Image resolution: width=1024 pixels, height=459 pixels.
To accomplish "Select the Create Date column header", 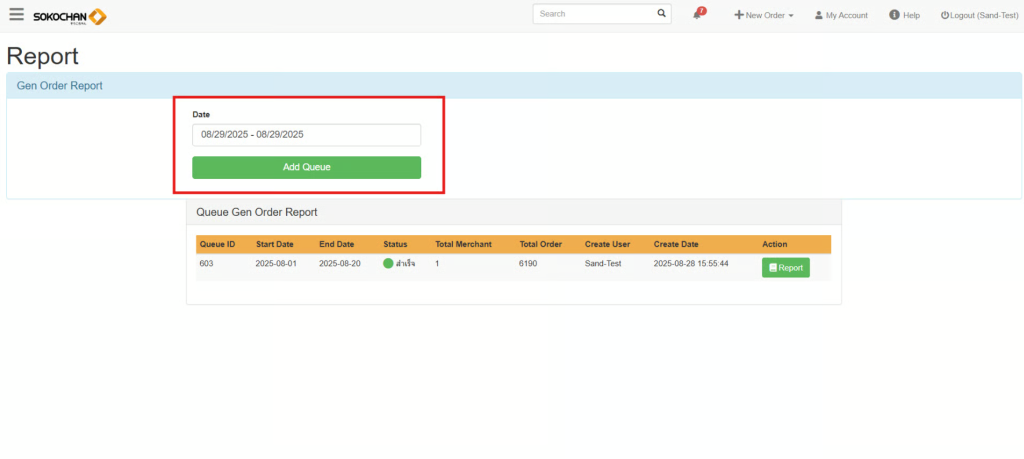I will tap(676, 244).
